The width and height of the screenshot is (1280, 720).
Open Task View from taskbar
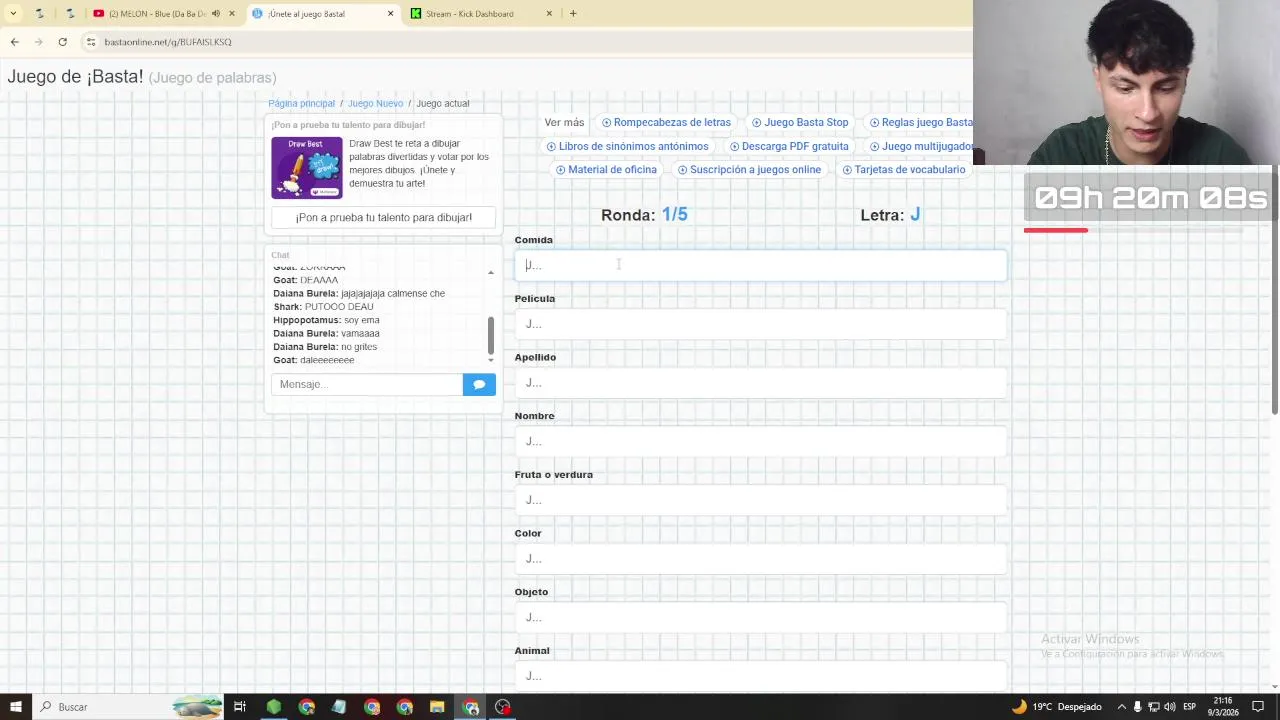[240, 707]
